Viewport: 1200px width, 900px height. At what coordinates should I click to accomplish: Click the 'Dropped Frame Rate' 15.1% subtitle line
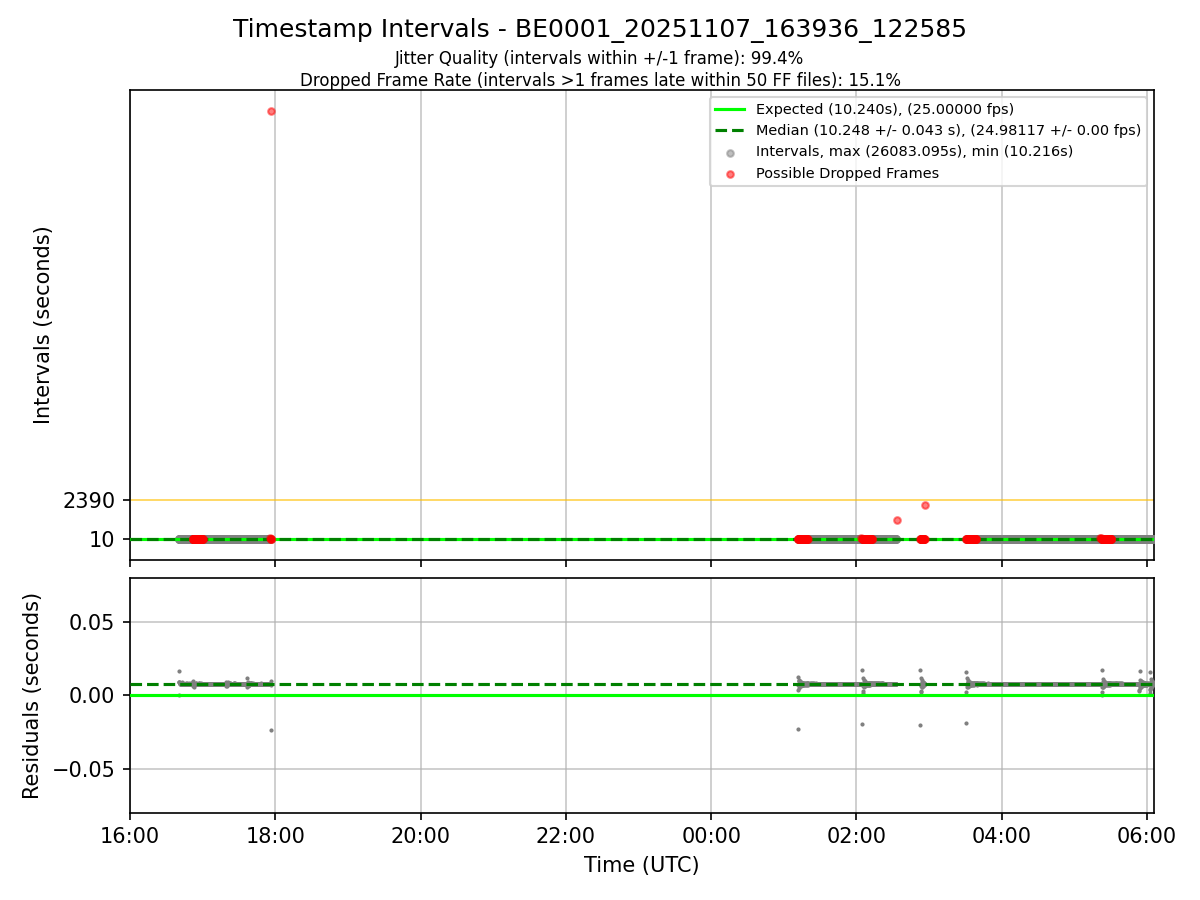pyautogui.click(x=600, y=80)
